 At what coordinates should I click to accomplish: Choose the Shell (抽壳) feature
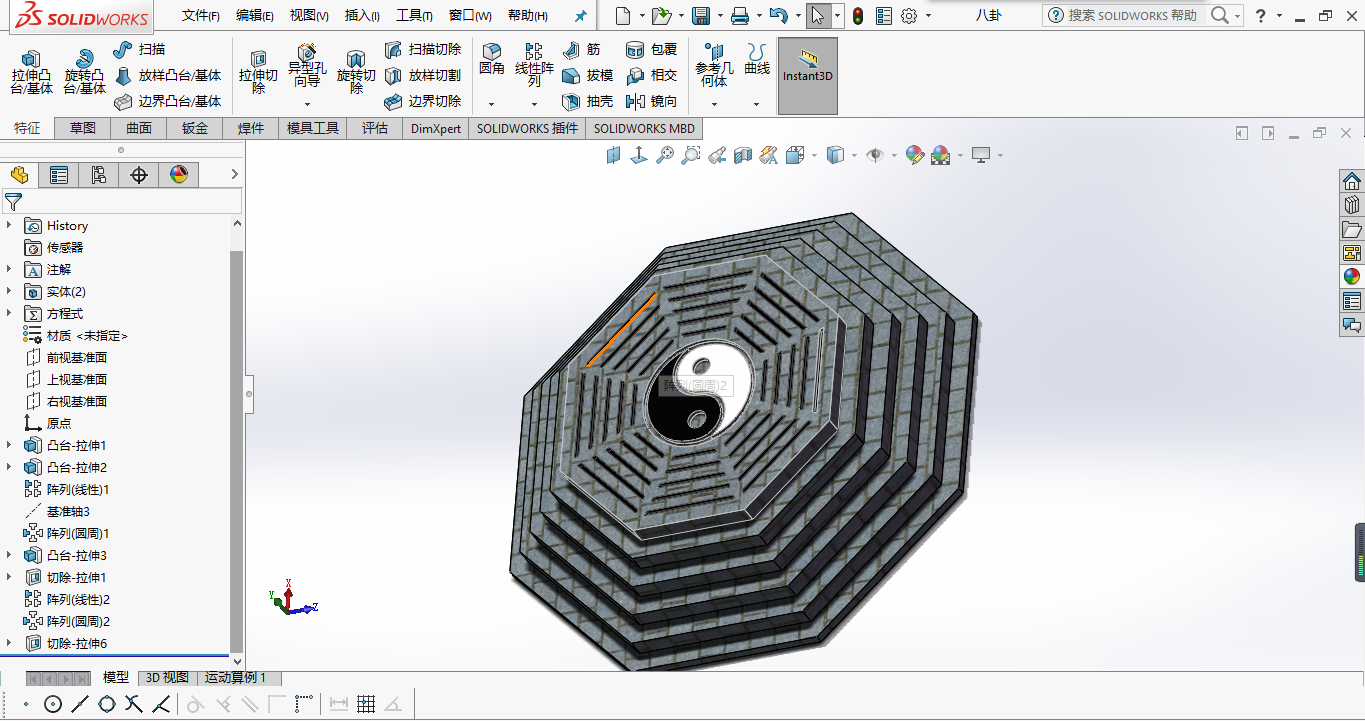click(588, 101)
